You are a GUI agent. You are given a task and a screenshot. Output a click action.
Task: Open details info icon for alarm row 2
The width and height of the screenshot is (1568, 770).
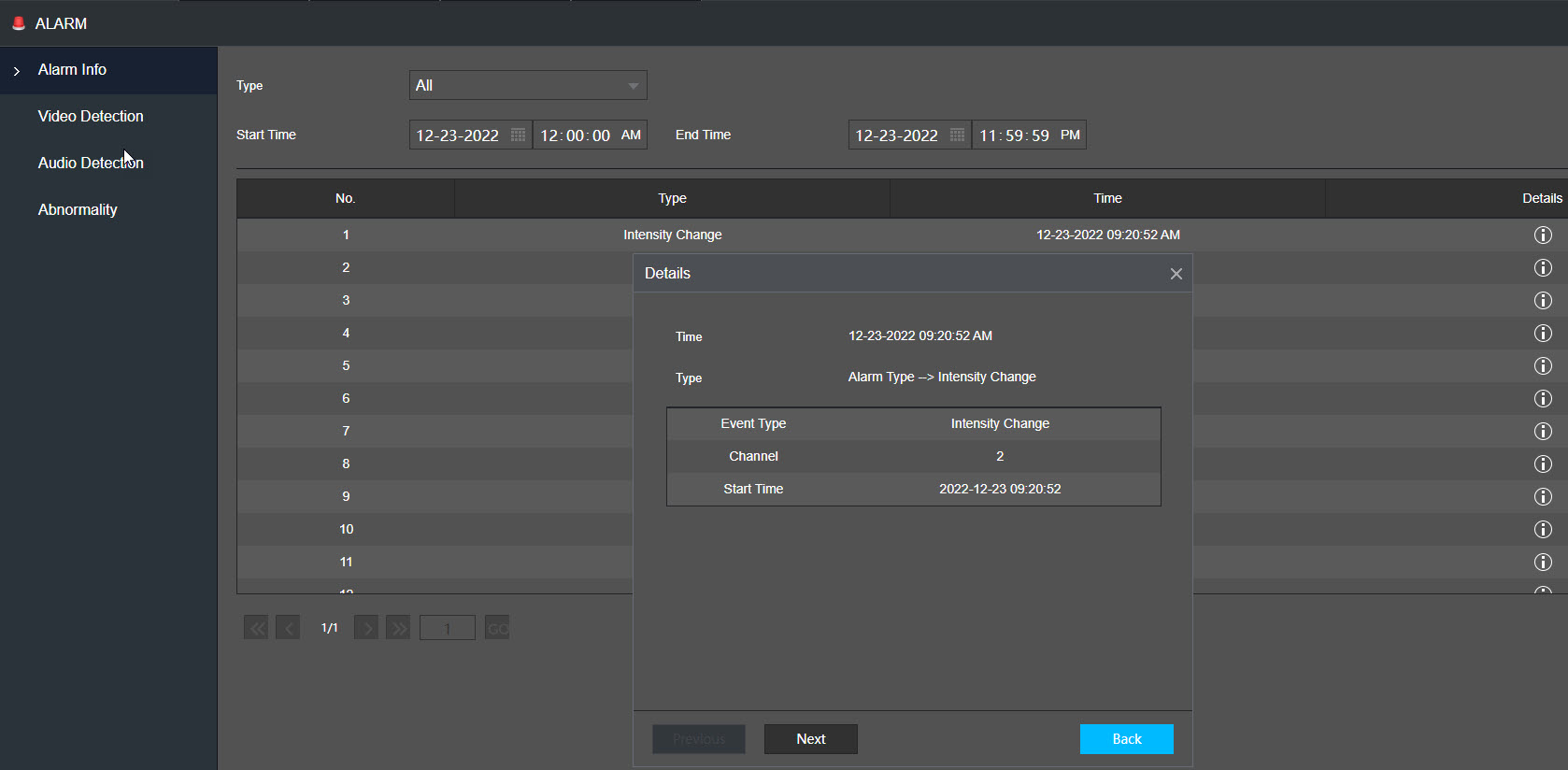pyautogui.click(x=1543, y=267)
